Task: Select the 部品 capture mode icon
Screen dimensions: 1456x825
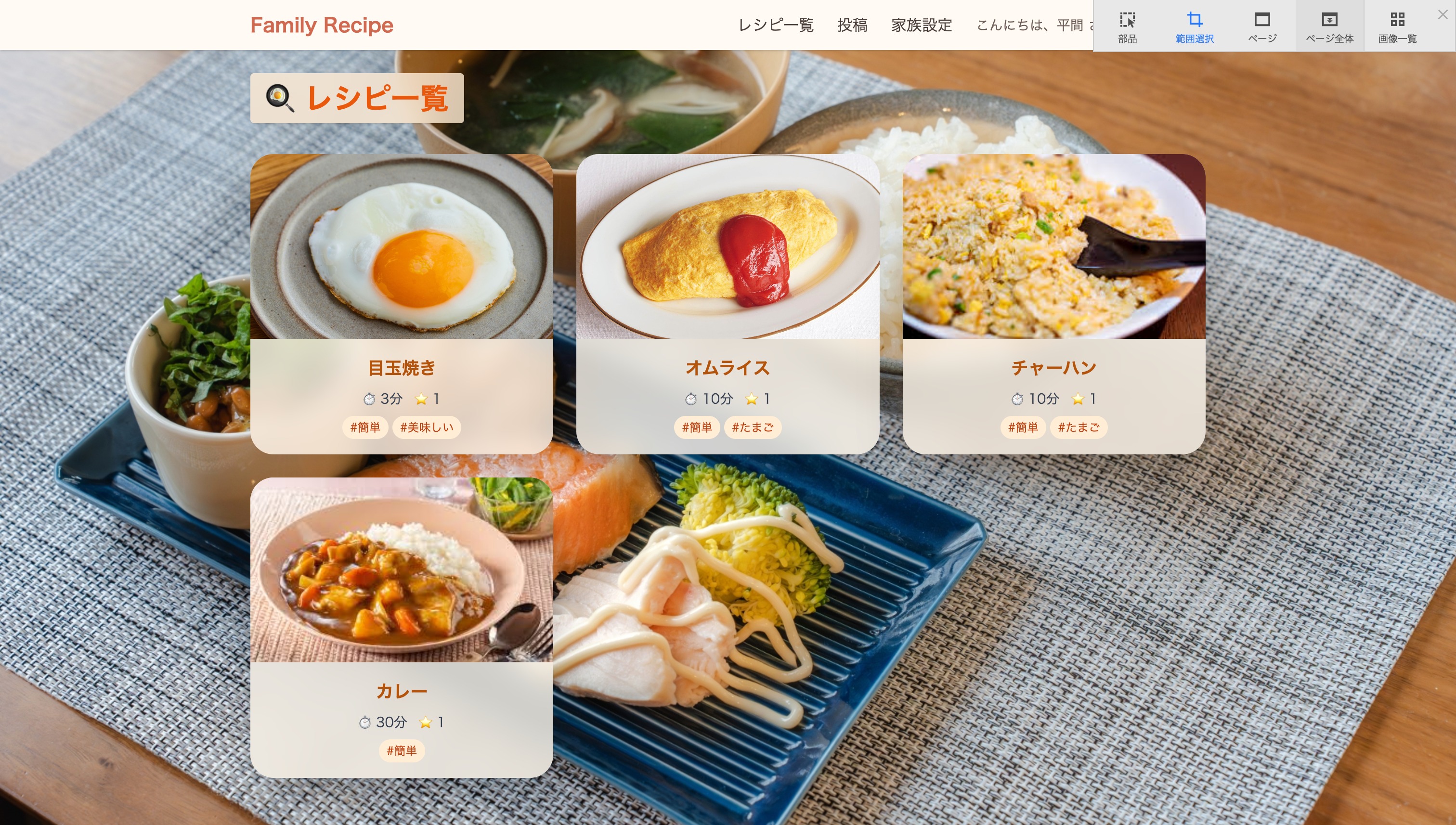Action: [x=1127, y=20]
